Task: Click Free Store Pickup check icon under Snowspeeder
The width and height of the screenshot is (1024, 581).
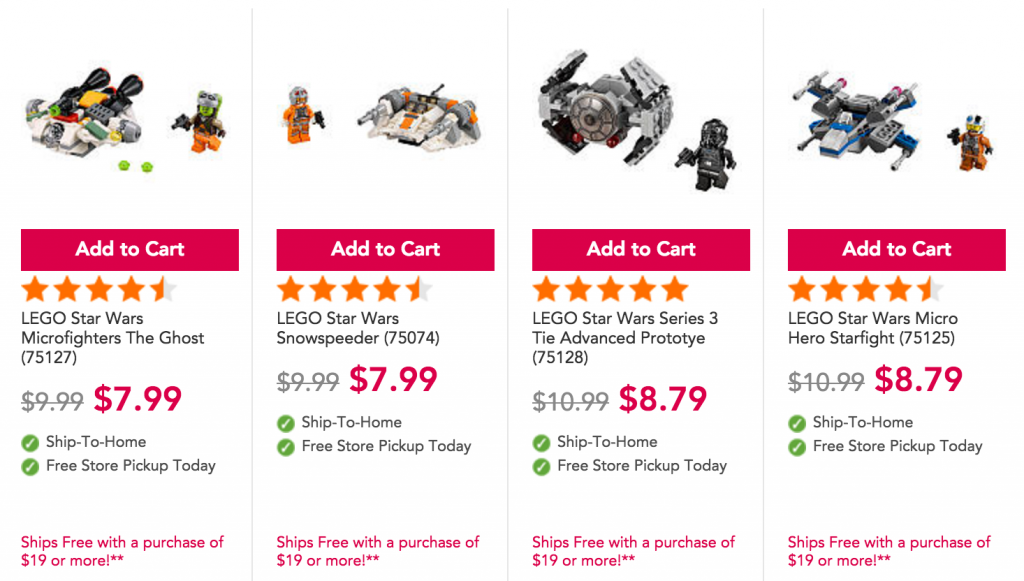Action: [285, 447]
